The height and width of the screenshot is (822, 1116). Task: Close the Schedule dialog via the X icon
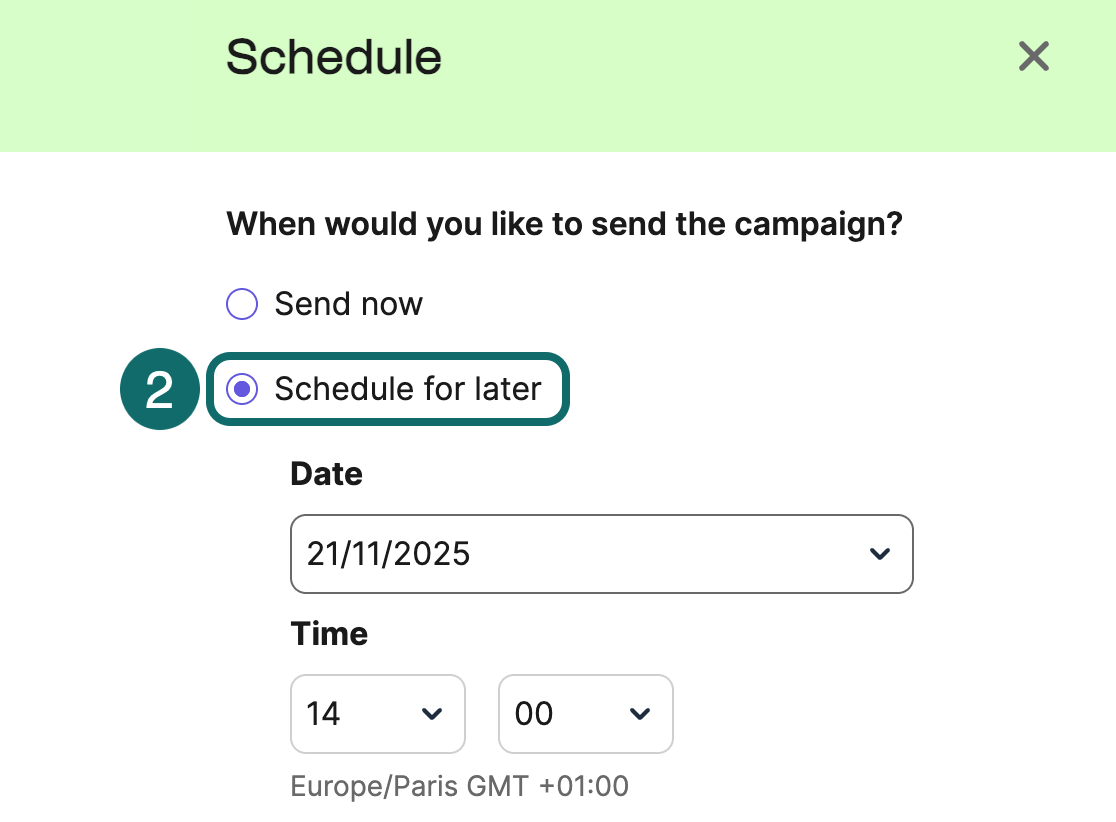[x=1033, y=57]
